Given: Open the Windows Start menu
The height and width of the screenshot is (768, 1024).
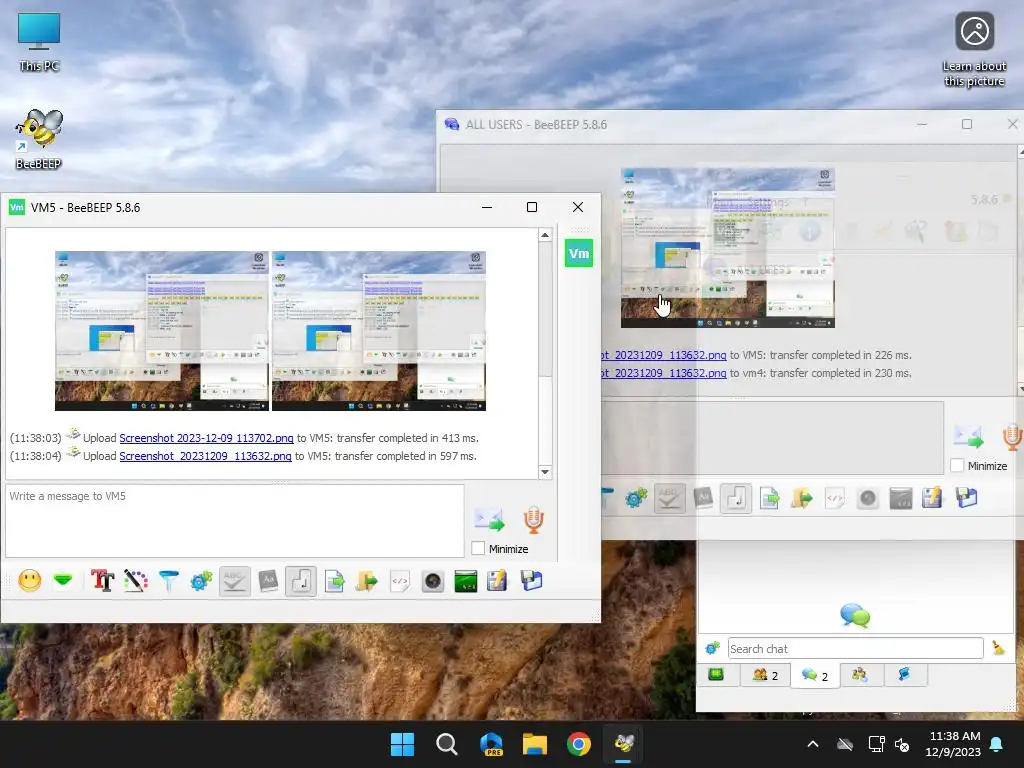Looking at the screenshot, I should pos(402,744).
